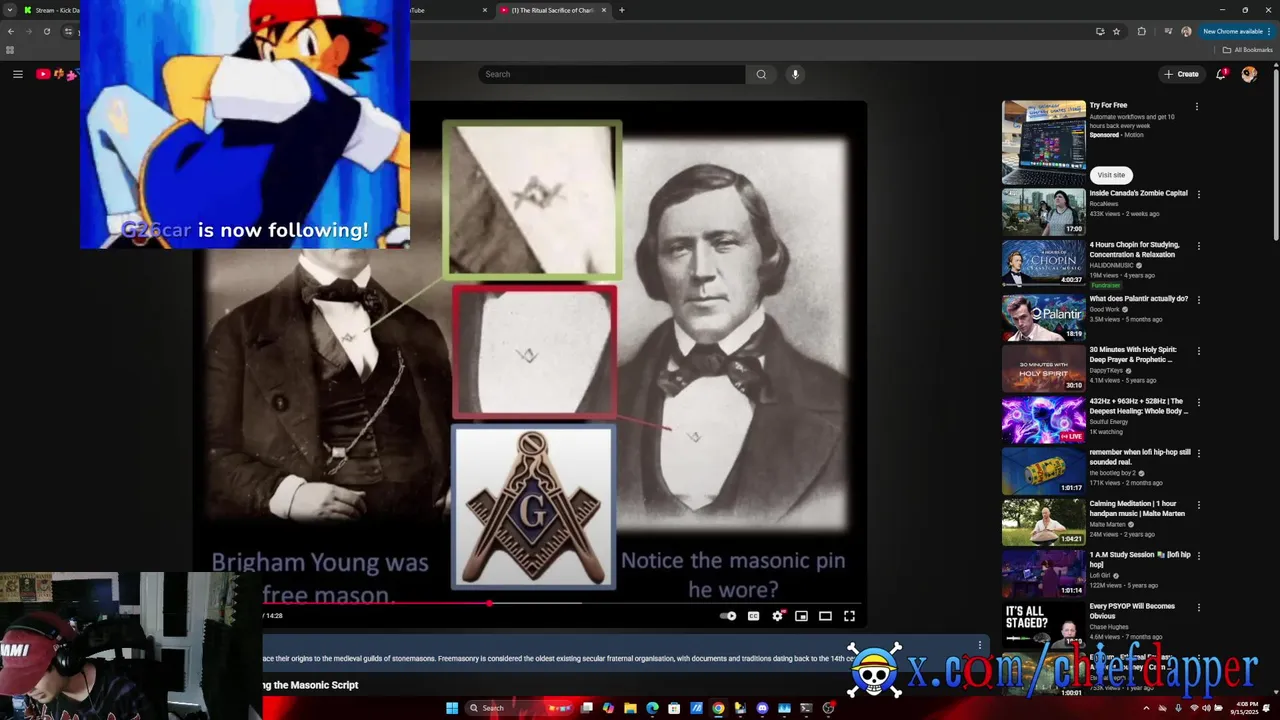Open File Explorer from the taskbar
1280x720 pixels.
(x=630, y=708)
